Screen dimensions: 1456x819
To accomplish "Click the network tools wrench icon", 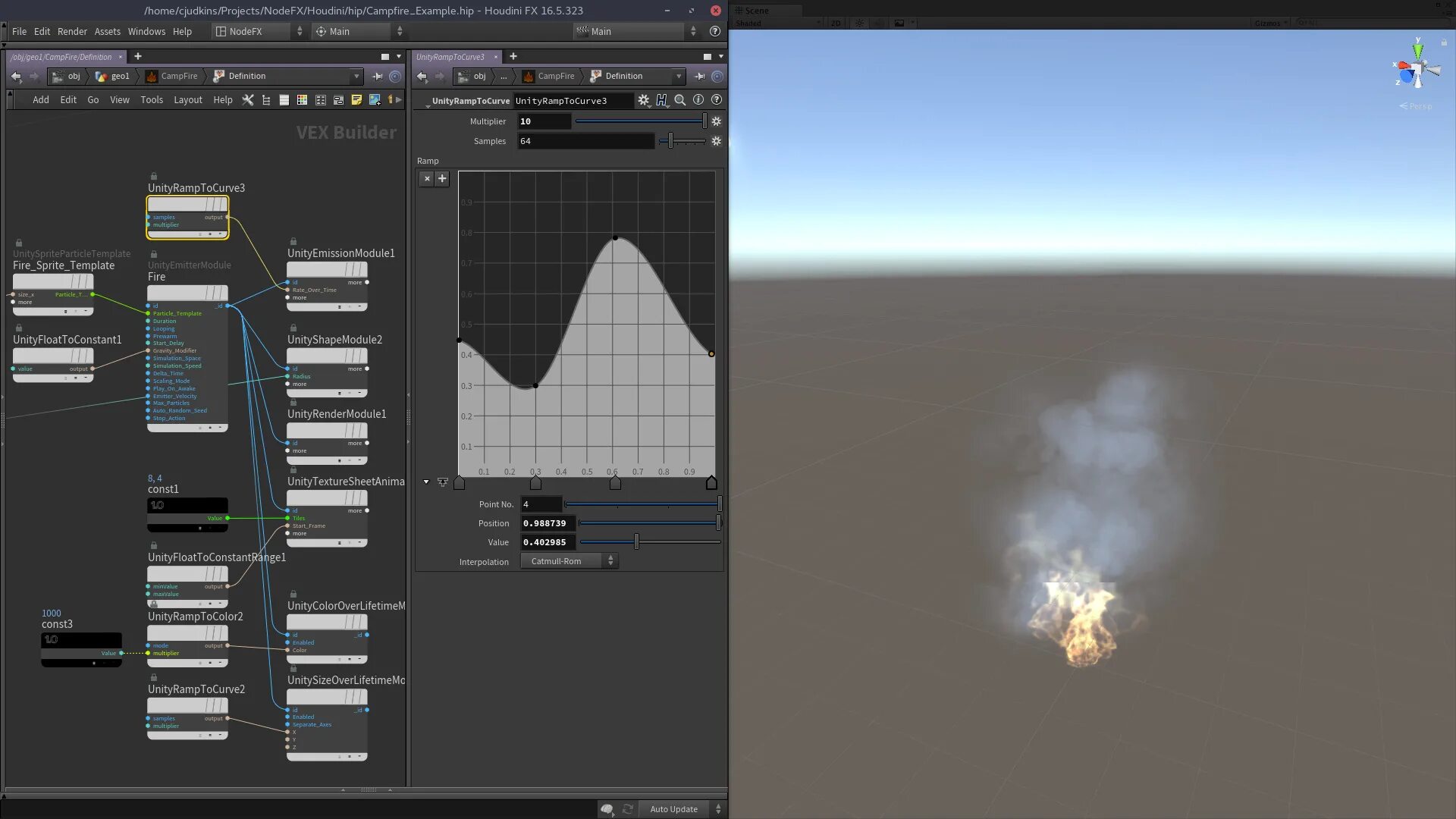I will click(x=248, y=100).
